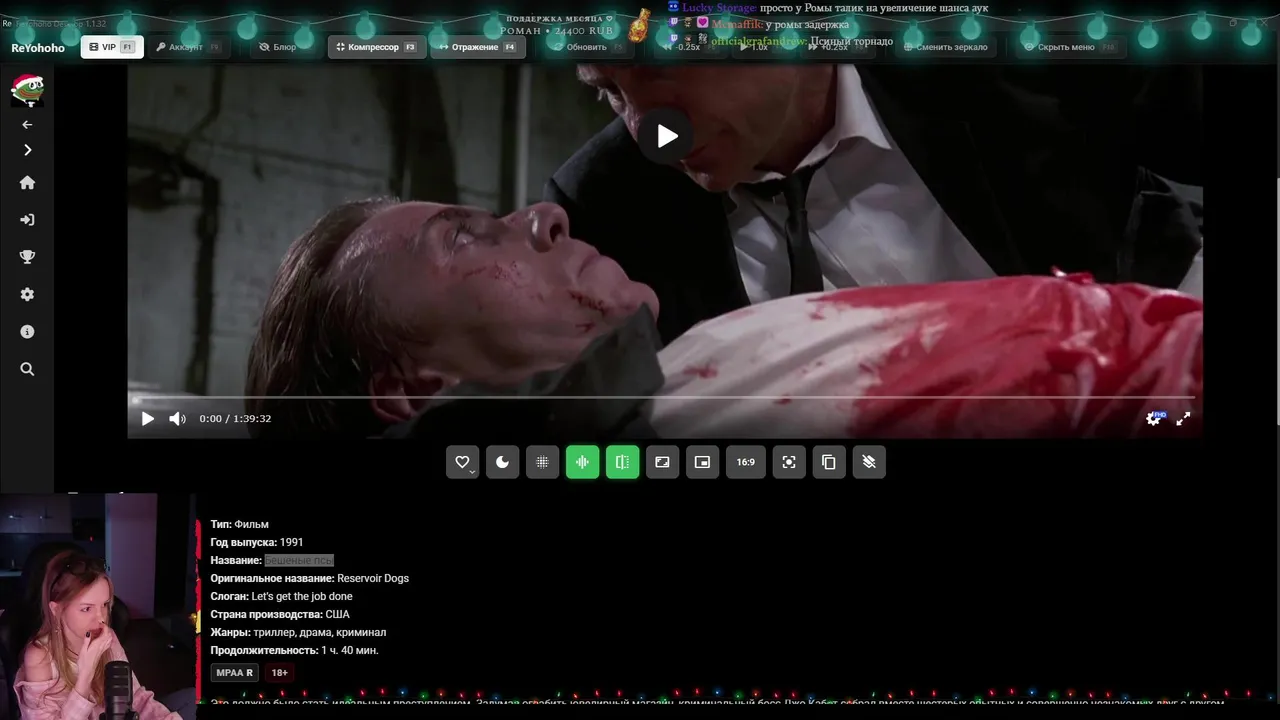The width and height of the screenshot is (1280, 720).
Task: Click the Продолжительность 1 ч. 40 мин. text
Action: coord(294,650)
